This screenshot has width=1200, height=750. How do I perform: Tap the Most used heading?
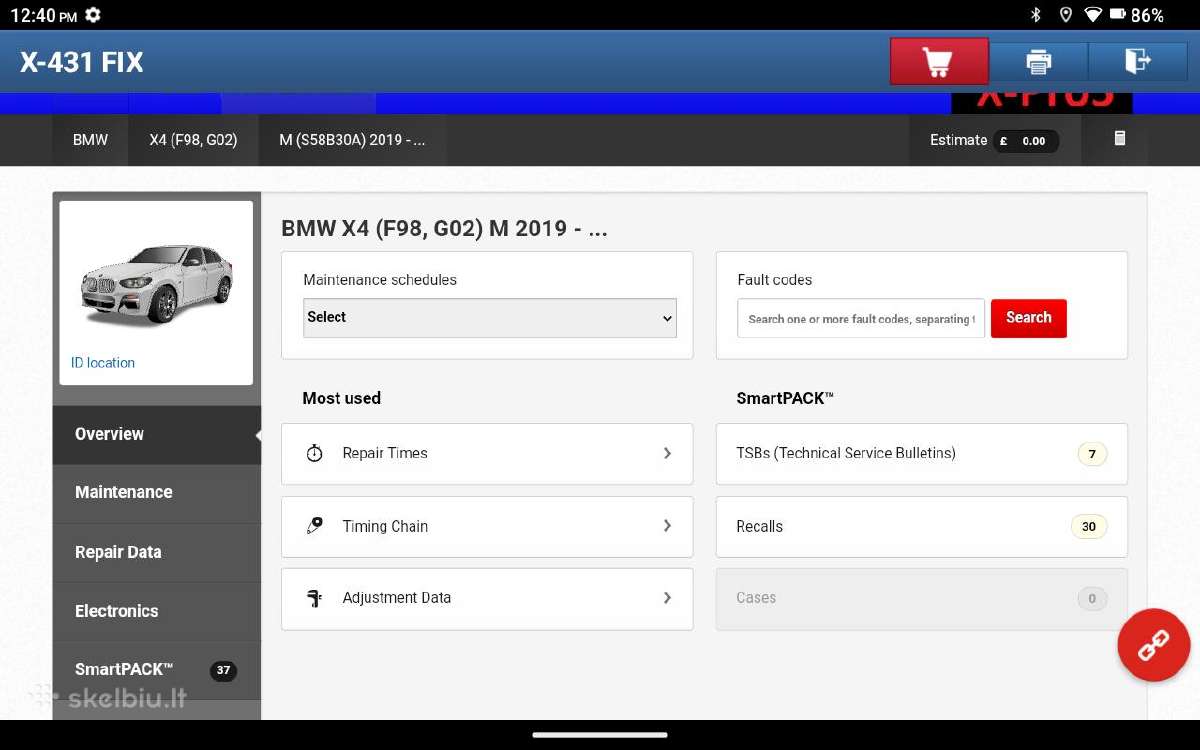[341, 398]
